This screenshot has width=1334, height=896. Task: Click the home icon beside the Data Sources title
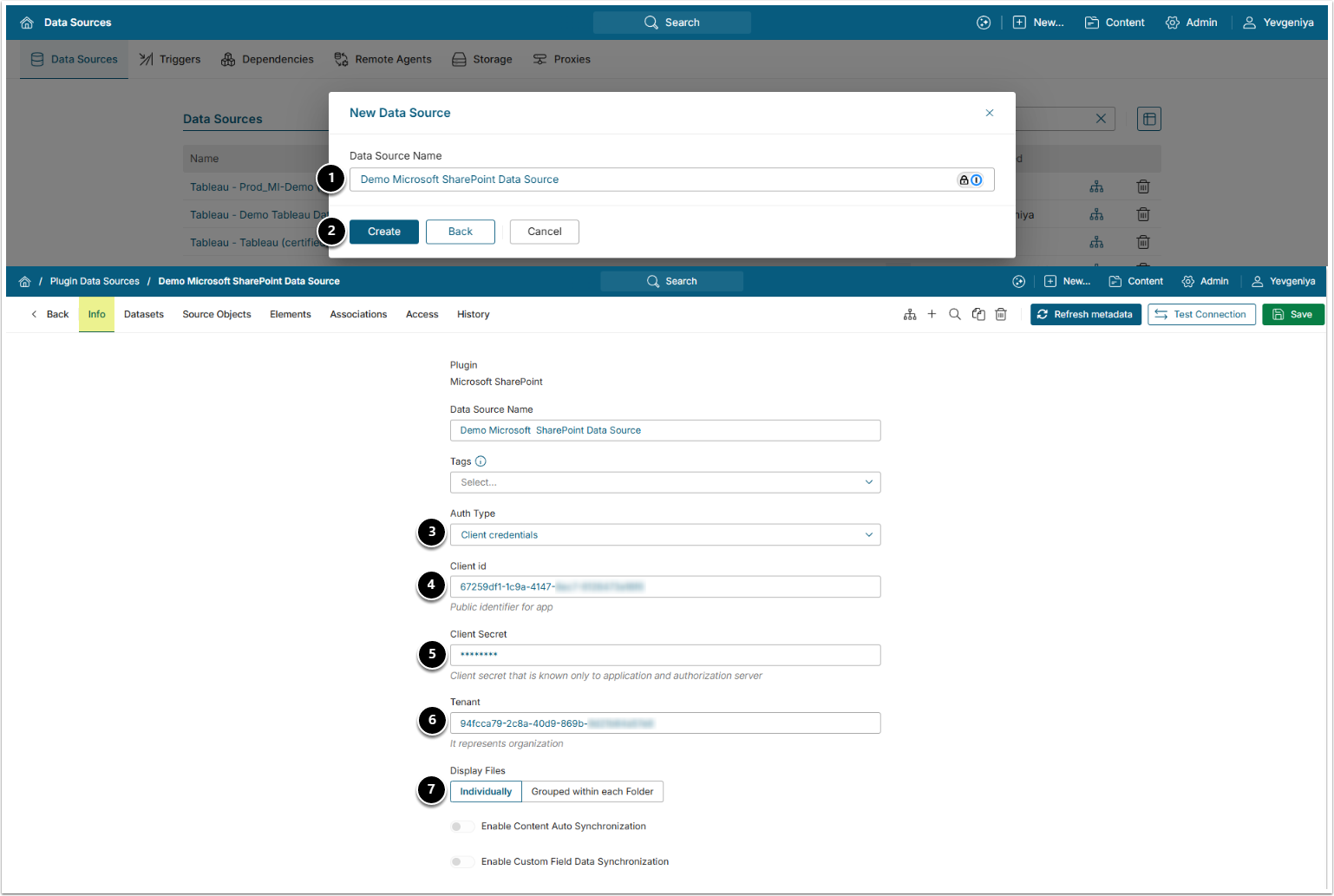(27, 23)
